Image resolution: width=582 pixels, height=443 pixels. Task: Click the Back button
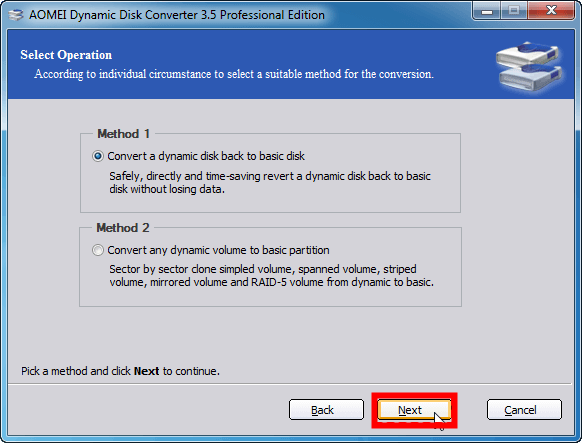click(x=326, y=410)
